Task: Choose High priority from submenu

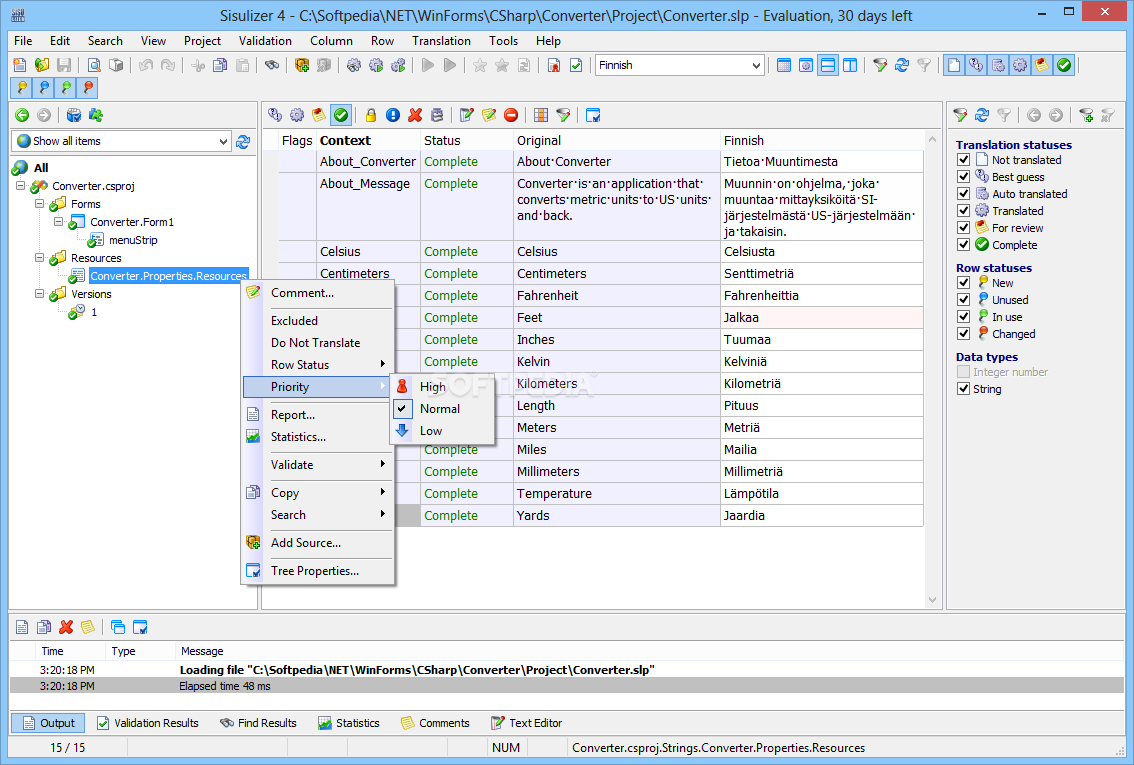Action: [442, 387]
